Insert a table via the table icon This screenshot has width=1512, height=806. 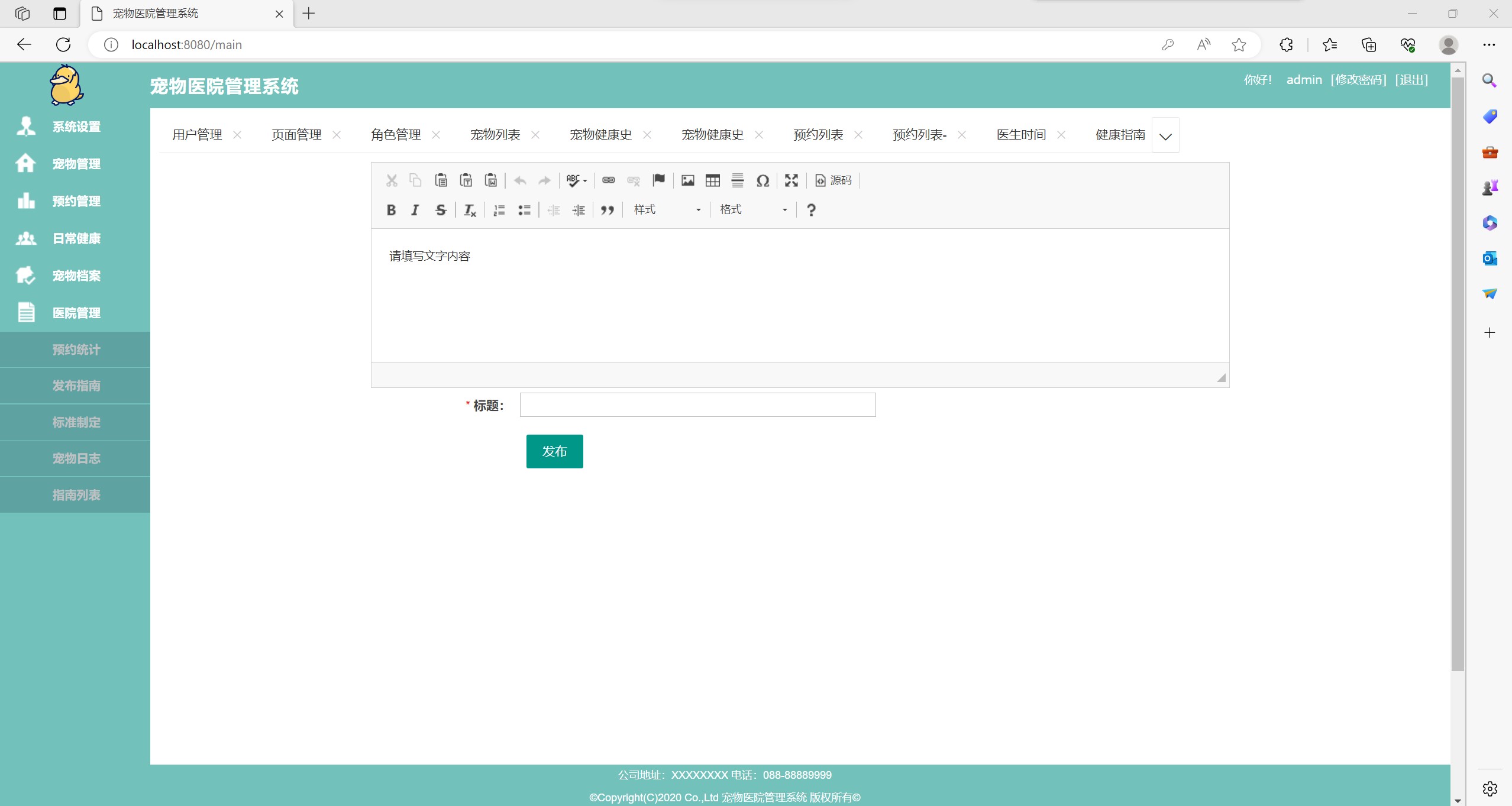pos(713,180)
